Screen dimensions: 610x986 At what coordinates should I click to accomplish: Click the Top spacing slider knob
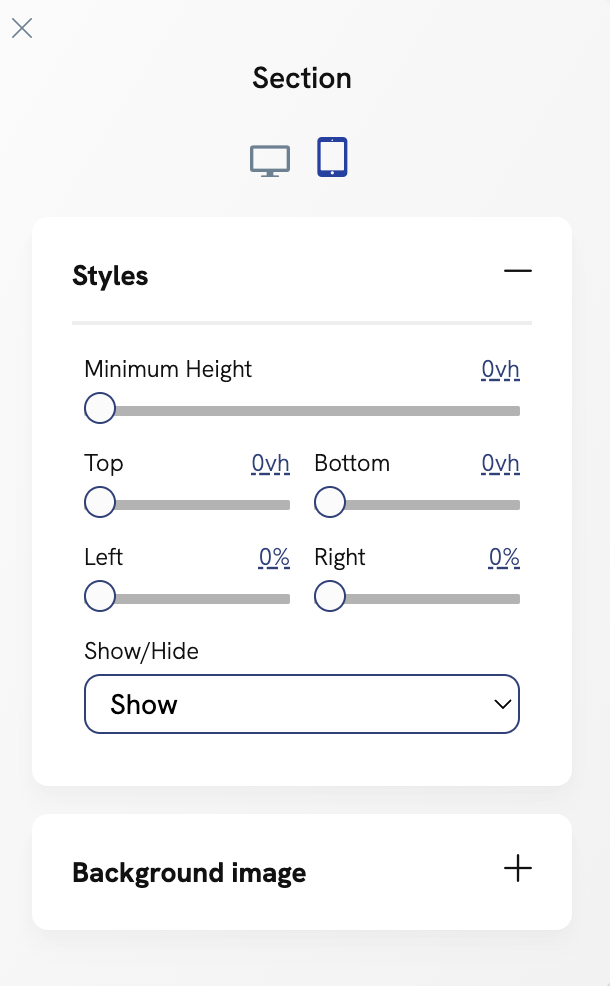point(99,502)
